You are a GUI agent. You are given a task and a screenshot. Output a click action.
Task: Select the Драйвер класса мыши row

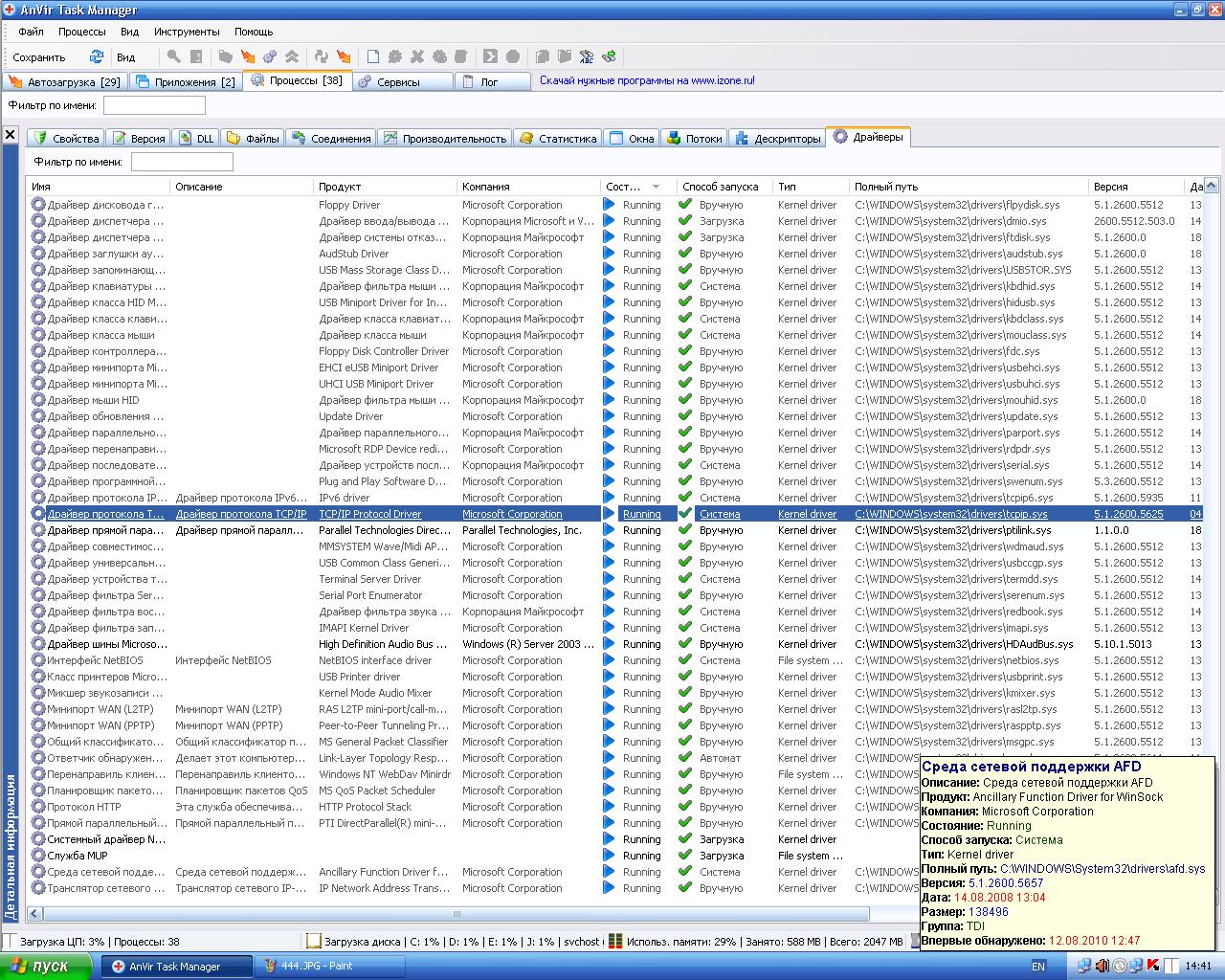[x=614, y=335]
